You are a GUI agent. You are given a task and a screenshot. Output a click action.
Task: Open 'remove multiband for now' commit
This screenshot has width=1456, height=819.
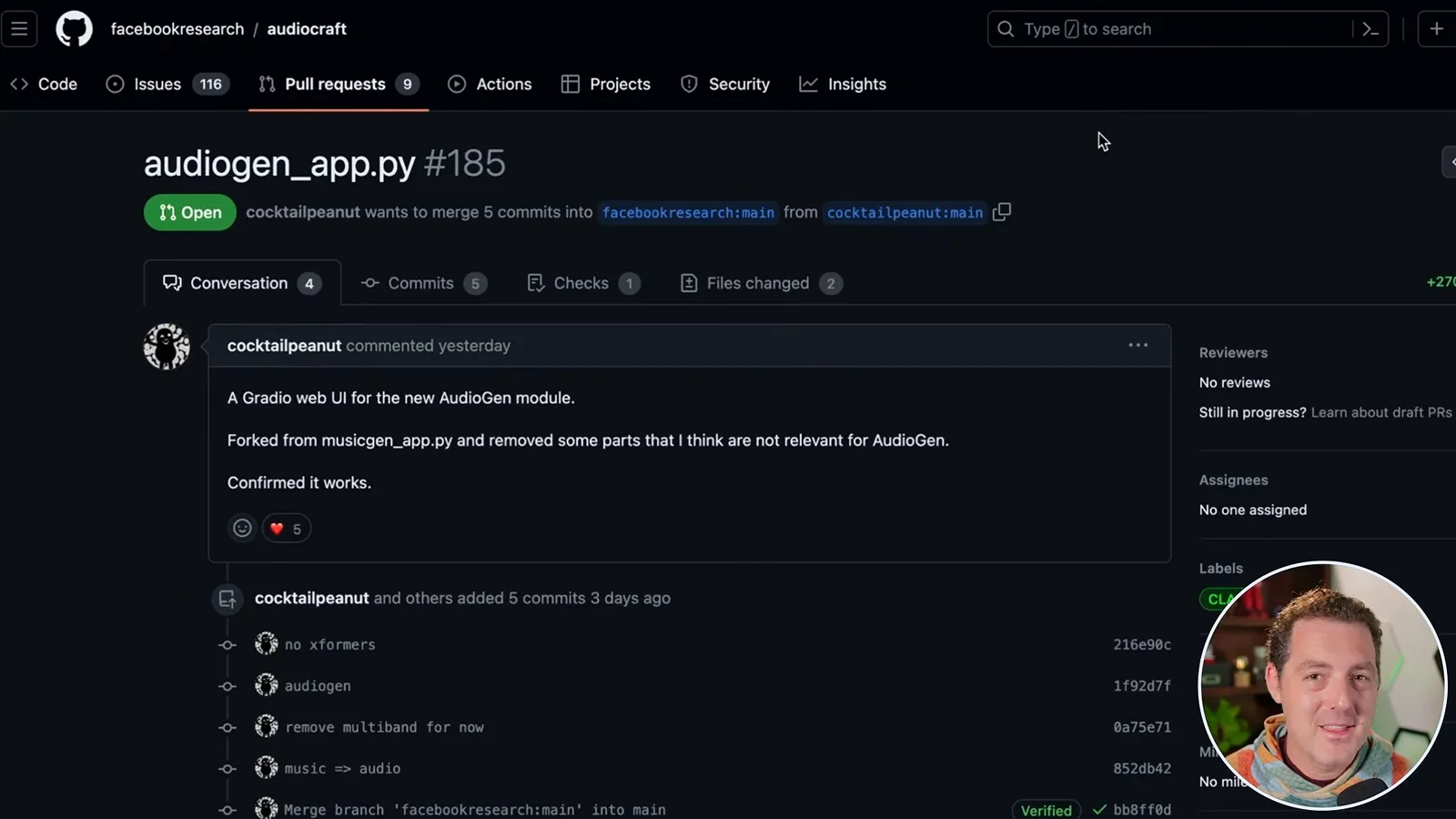pyautogui.click(x=384, y=727)
